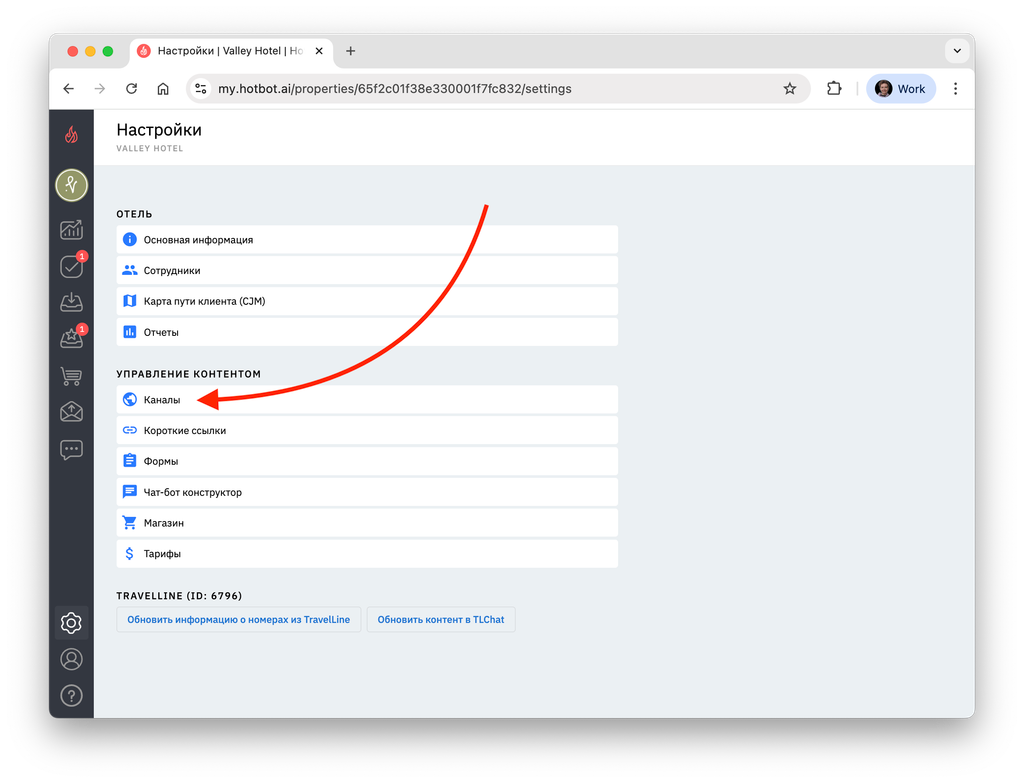Open Магазин settings row
The image size is (1024, 783).
coord(367,522)
